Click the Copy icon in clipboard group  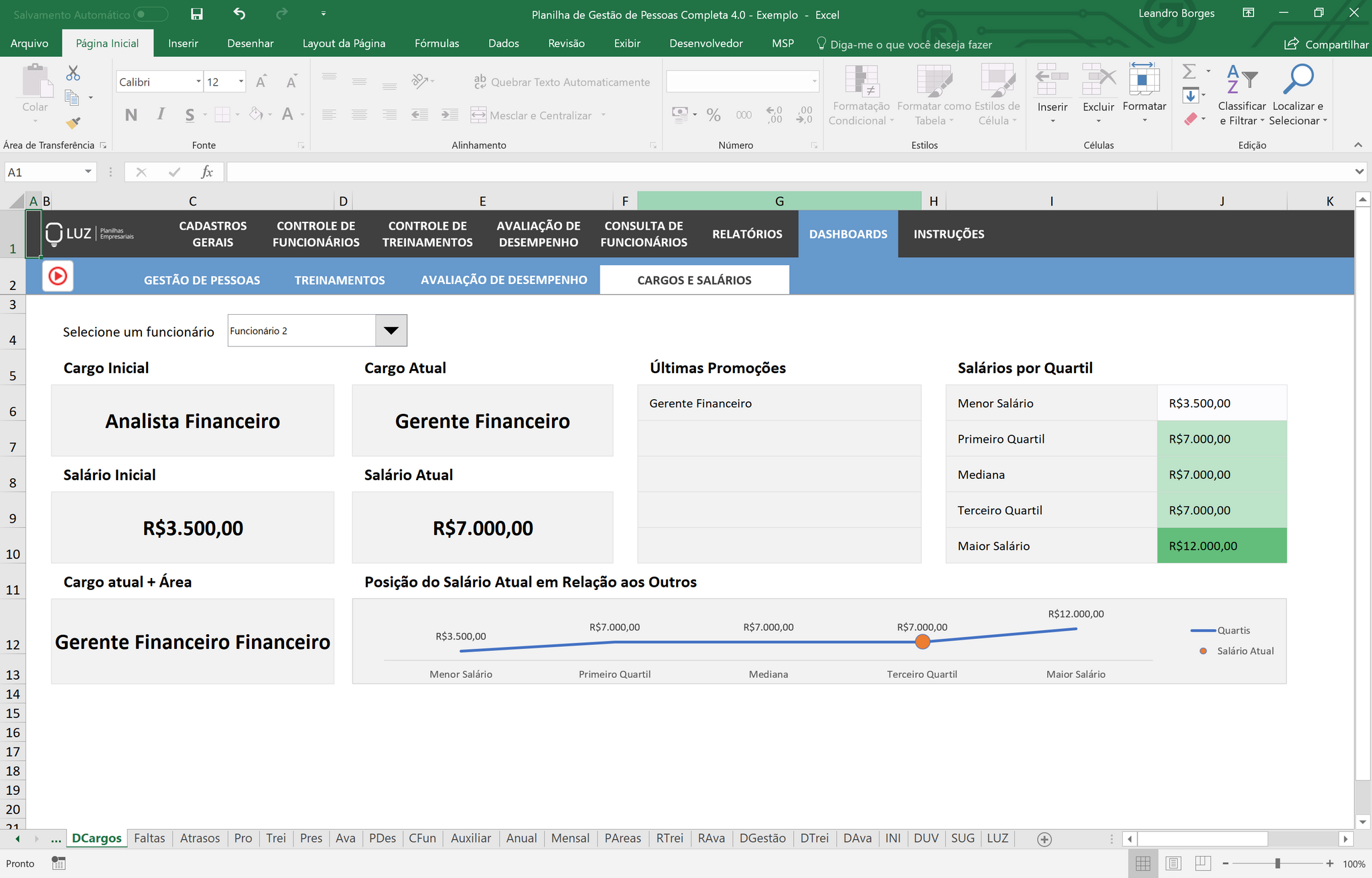[x=72, y=98]
